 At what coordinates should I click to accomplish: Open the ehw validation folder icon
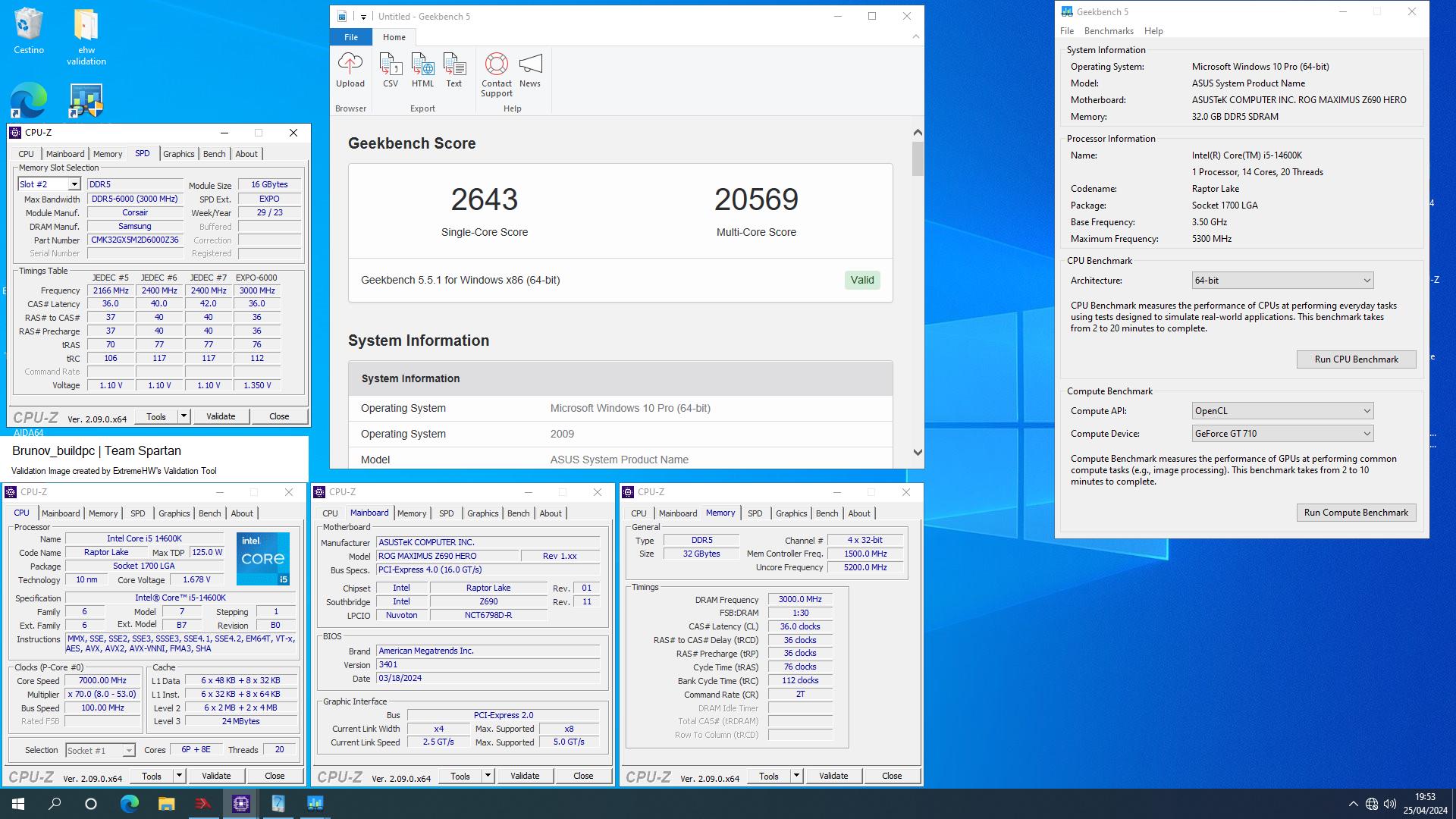(x=86, y=37)
